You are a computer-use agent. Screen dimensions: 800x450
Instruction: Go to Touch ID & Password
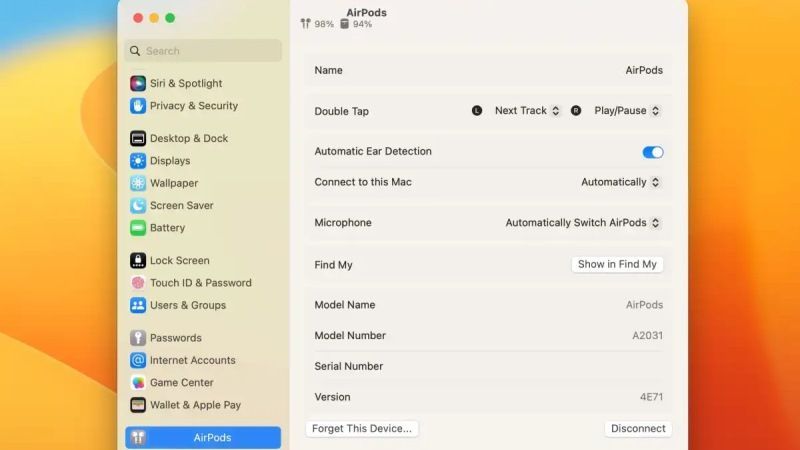203,283
